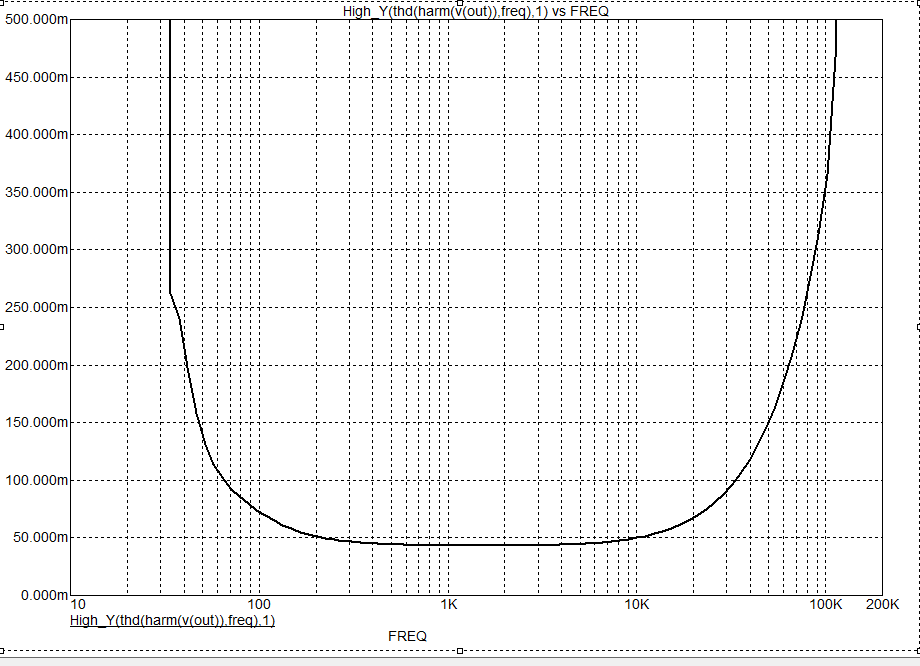920x666 pixels.
Task: Click the 0.000m y-axis label
Action: [44, 596]
